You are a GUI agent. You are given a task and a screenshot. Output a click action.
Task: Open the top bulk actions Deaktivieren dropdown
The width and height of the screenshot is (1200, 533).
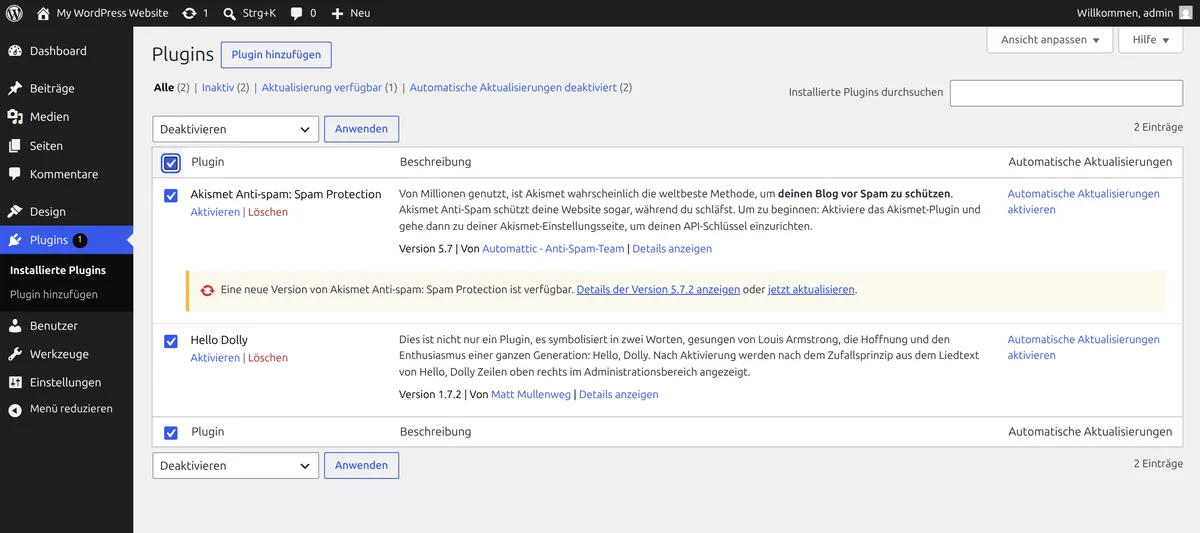[x=236, y=129]
